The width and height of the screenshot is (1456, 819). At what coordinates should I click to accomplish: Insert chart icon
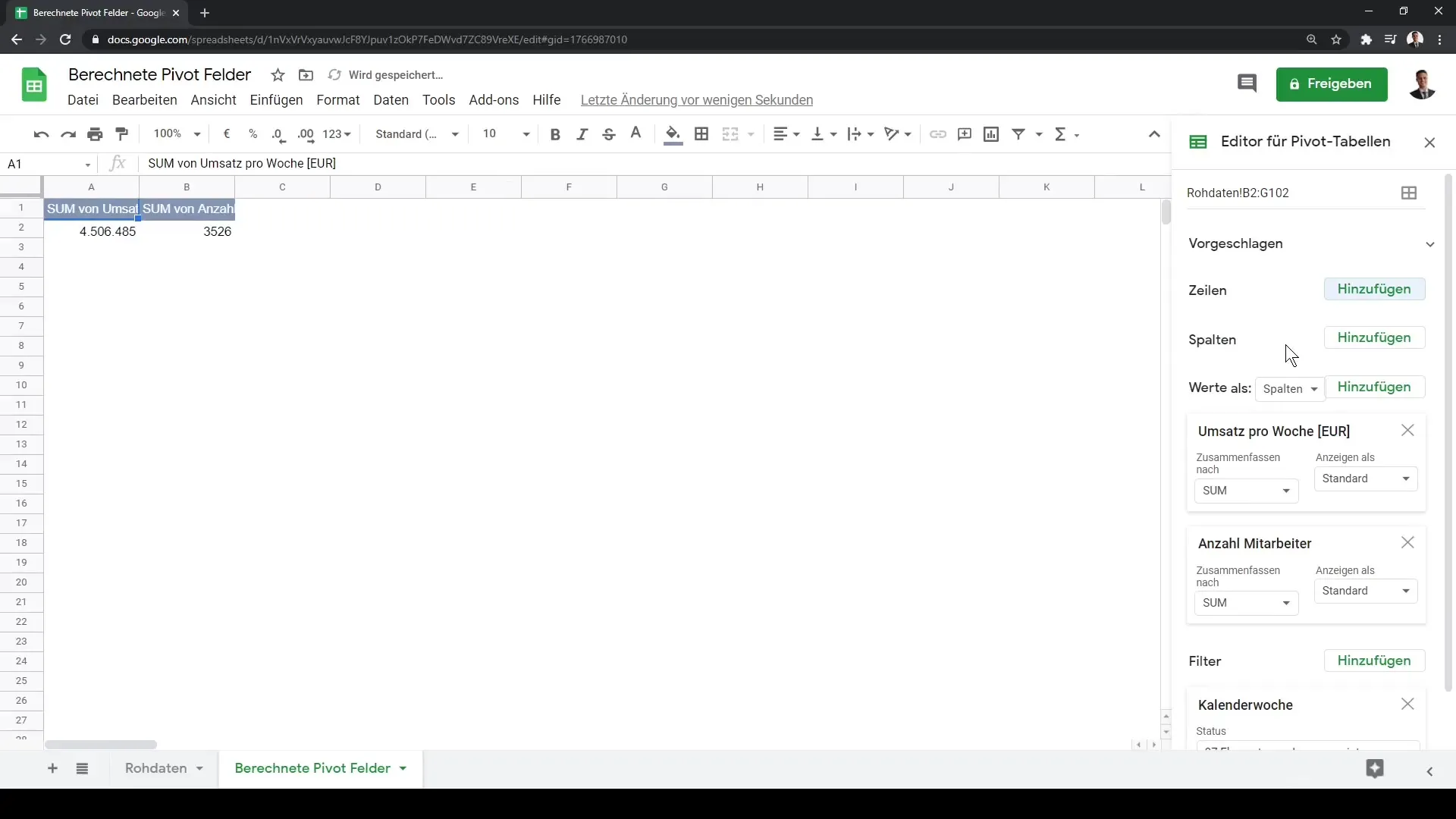[x=991, y=134]
